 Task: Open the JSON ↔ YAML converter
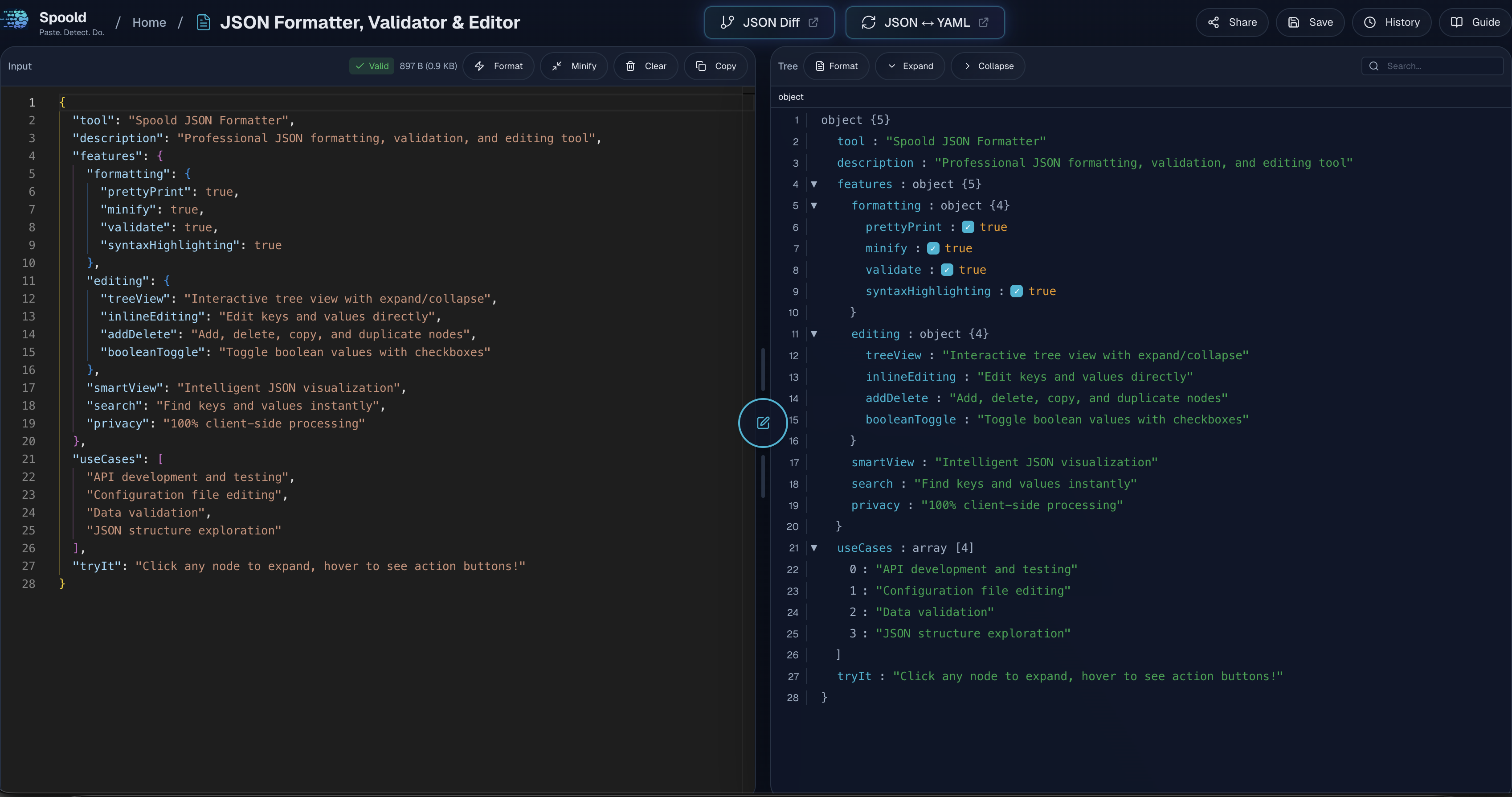pyautogui.click(x=924, y=22)
